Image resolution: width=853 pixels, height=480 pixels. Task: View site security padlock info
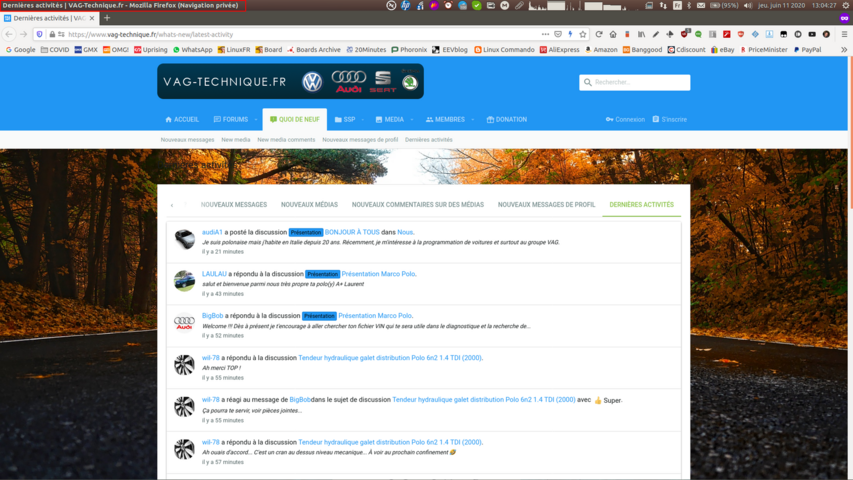click(x=52, y=34)
